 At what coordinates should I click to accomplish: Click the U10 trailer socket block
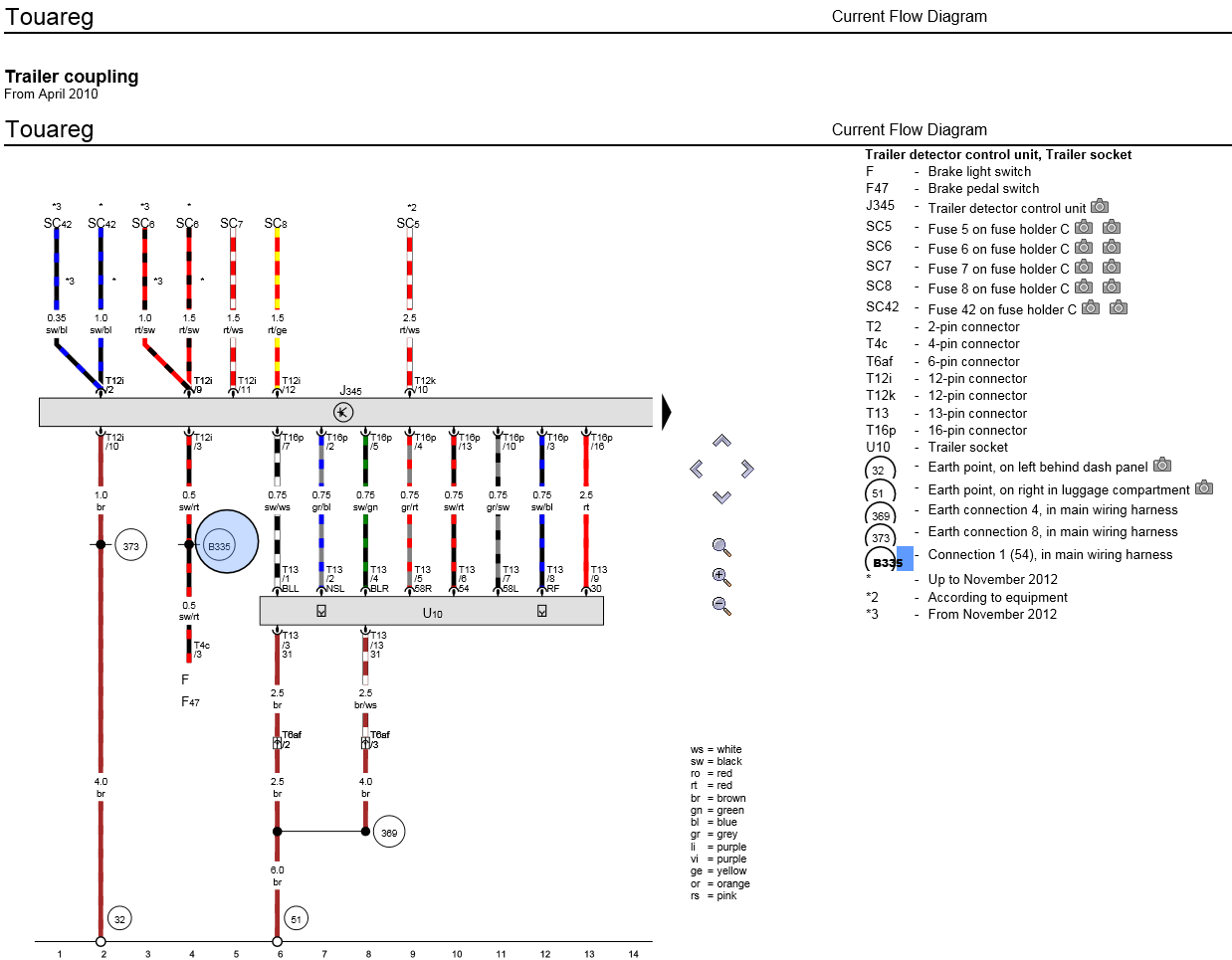432,611
